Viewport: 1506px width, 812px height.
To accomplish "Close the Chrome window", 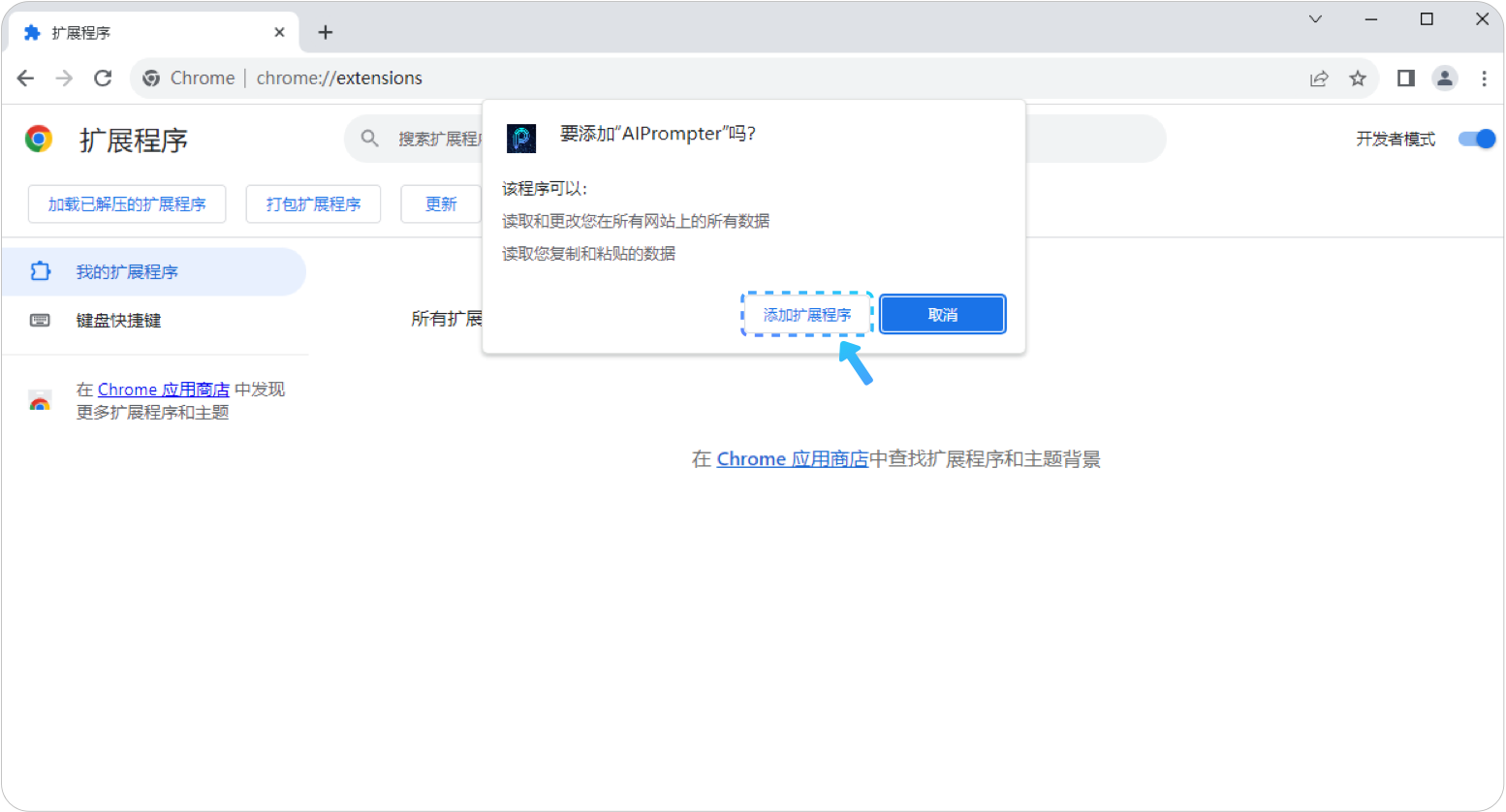I will (x=1482, y=19).
